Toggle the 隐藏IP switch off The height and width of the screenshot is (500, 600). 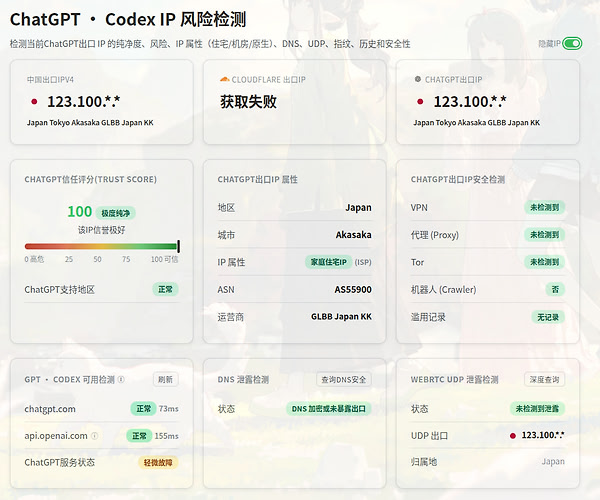click(x=572, y=44)
